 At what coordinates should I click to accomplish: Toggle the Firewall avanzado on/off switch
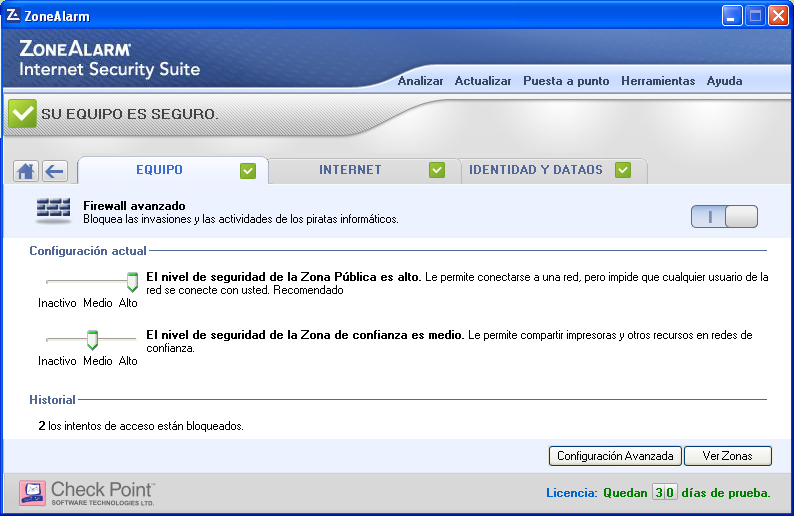click(x=724, y=217)
